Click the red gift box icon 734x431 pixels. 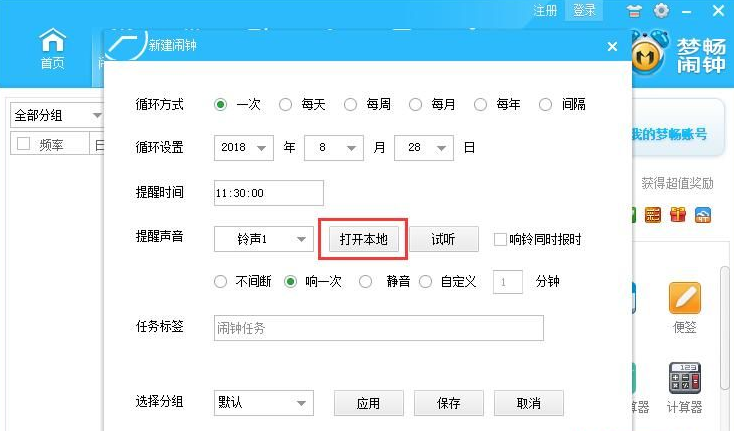[677, 215]
